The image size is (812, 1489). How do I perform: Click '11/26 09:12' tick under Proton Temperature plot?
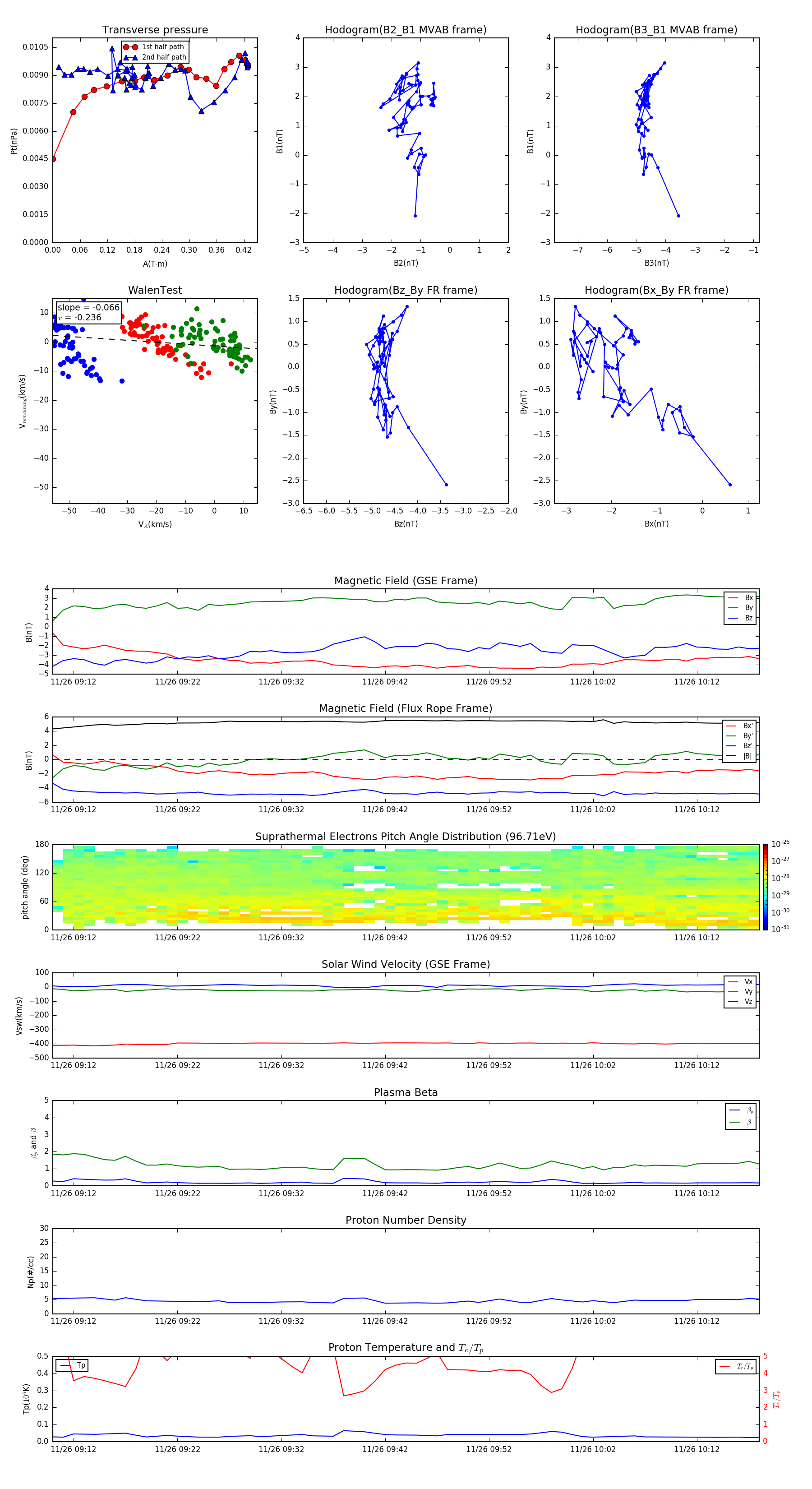(74, 1449)
